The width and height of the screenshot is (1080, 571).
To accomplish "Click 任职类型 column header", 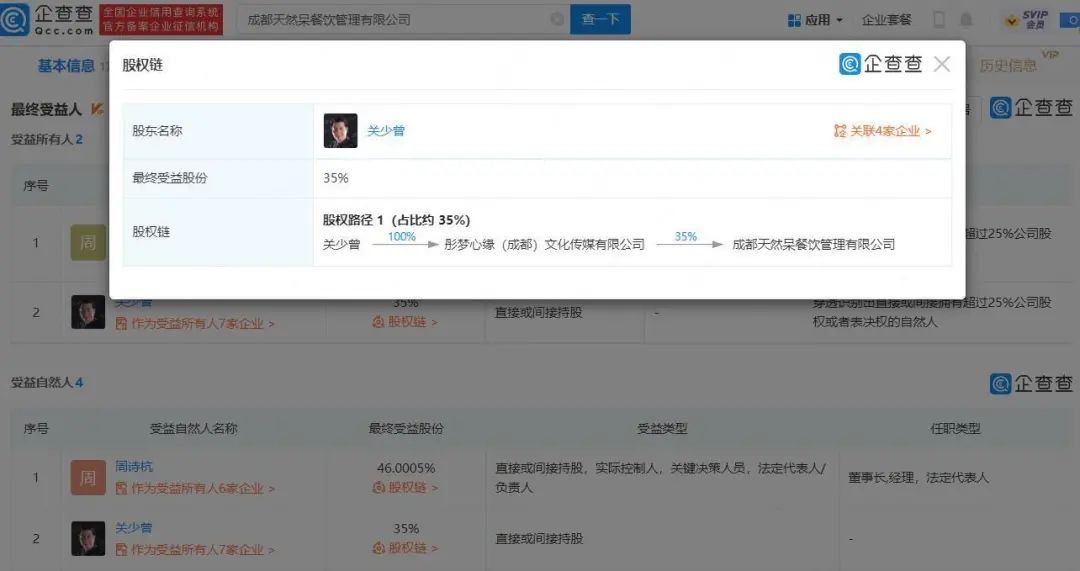I will (x=955, y=428).
